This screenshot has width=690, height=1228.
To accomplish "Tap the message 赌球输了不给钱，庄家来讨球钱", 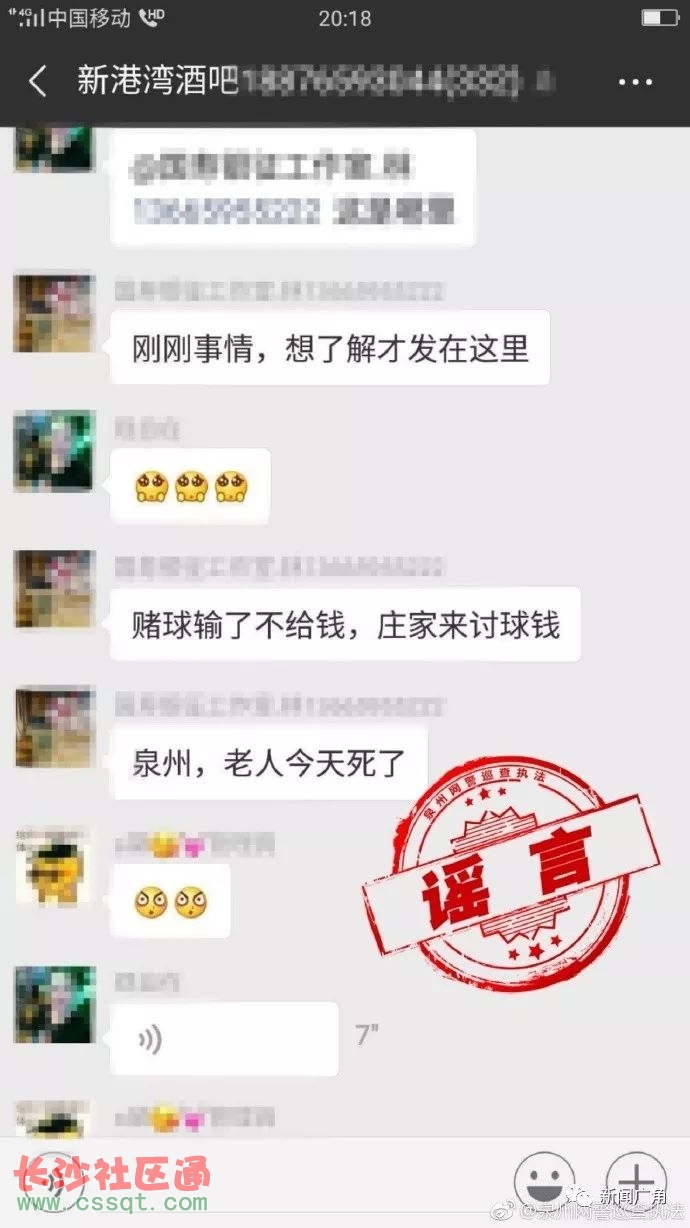I will pyautogui.click(x=345, y=624).
